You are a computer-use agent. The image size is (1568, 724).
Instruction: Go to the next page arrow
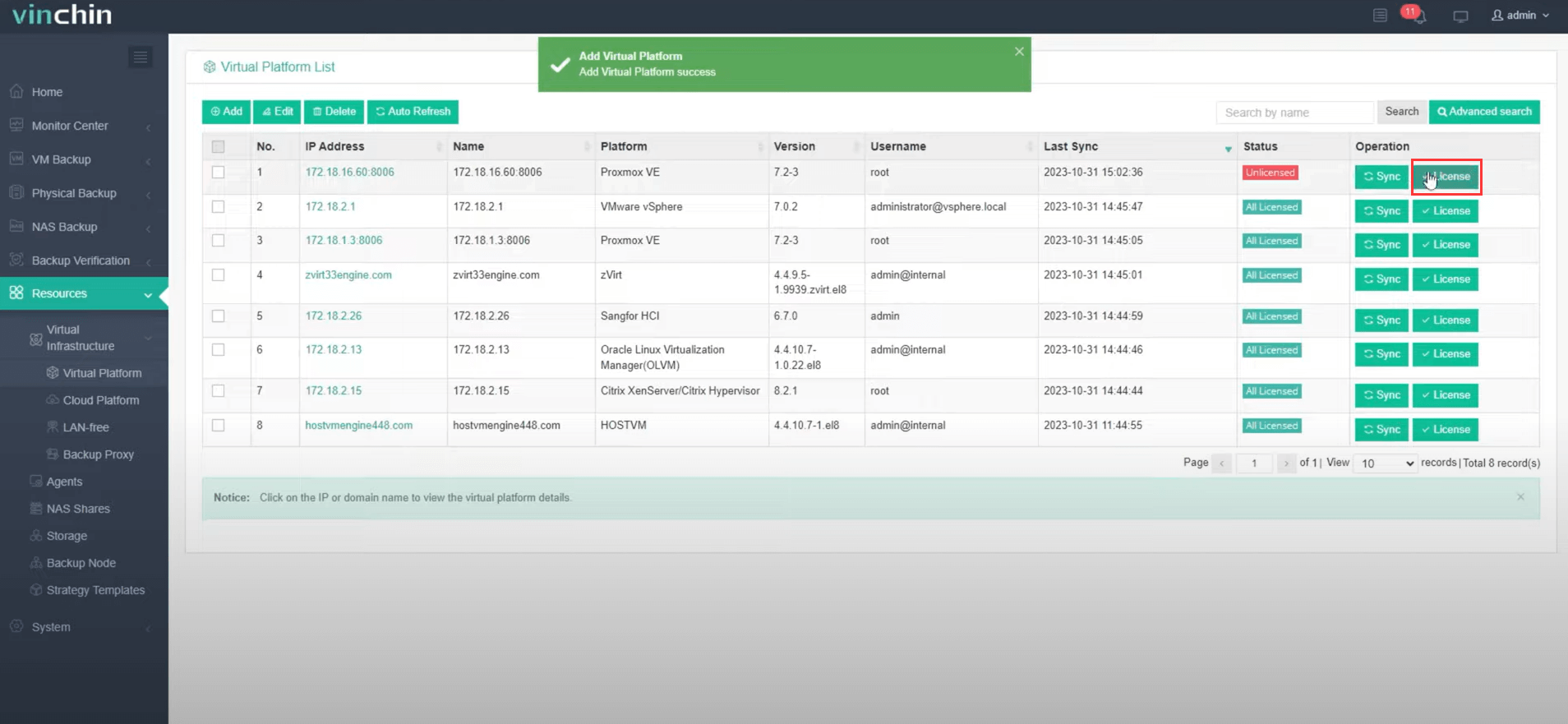1286,463
